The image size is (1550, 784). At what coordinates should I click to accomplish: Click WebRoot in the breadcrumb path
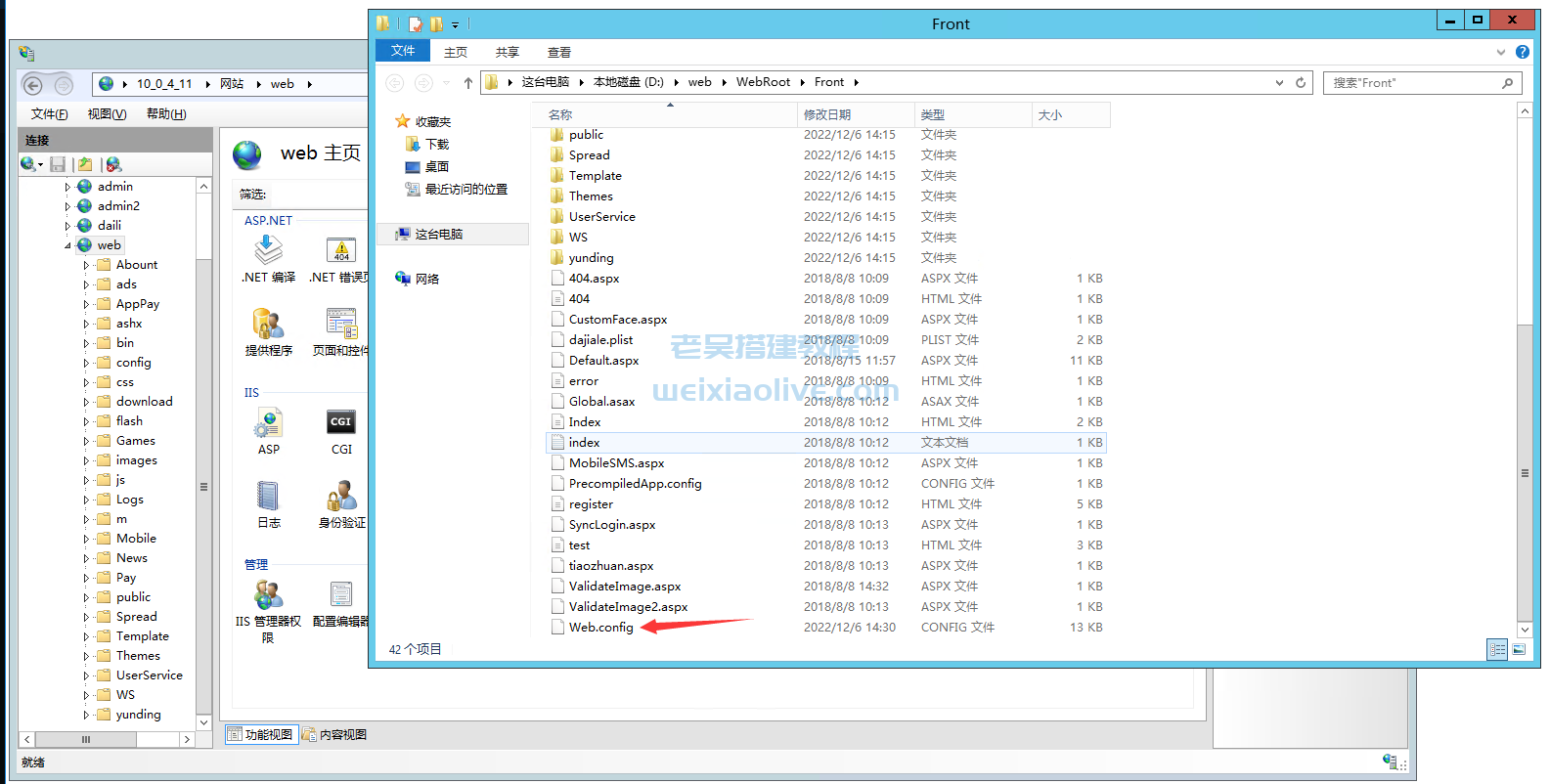point(763,82)
